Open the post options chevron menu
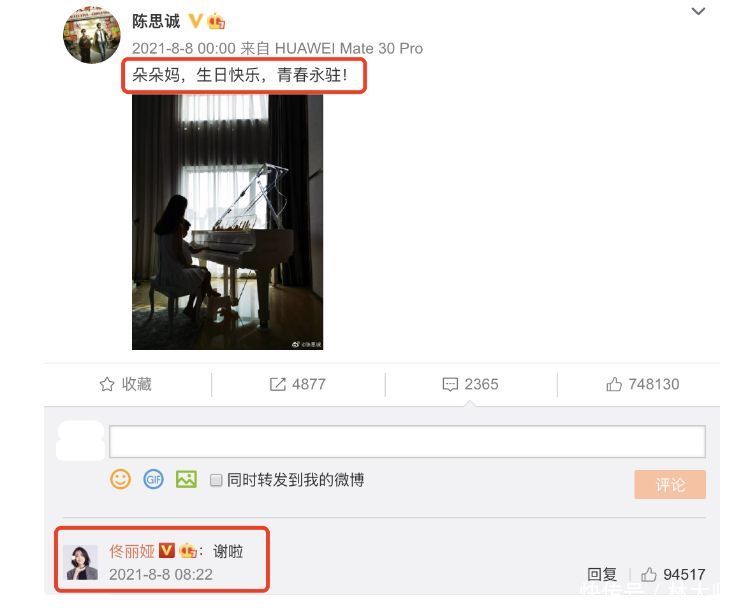 698,11
